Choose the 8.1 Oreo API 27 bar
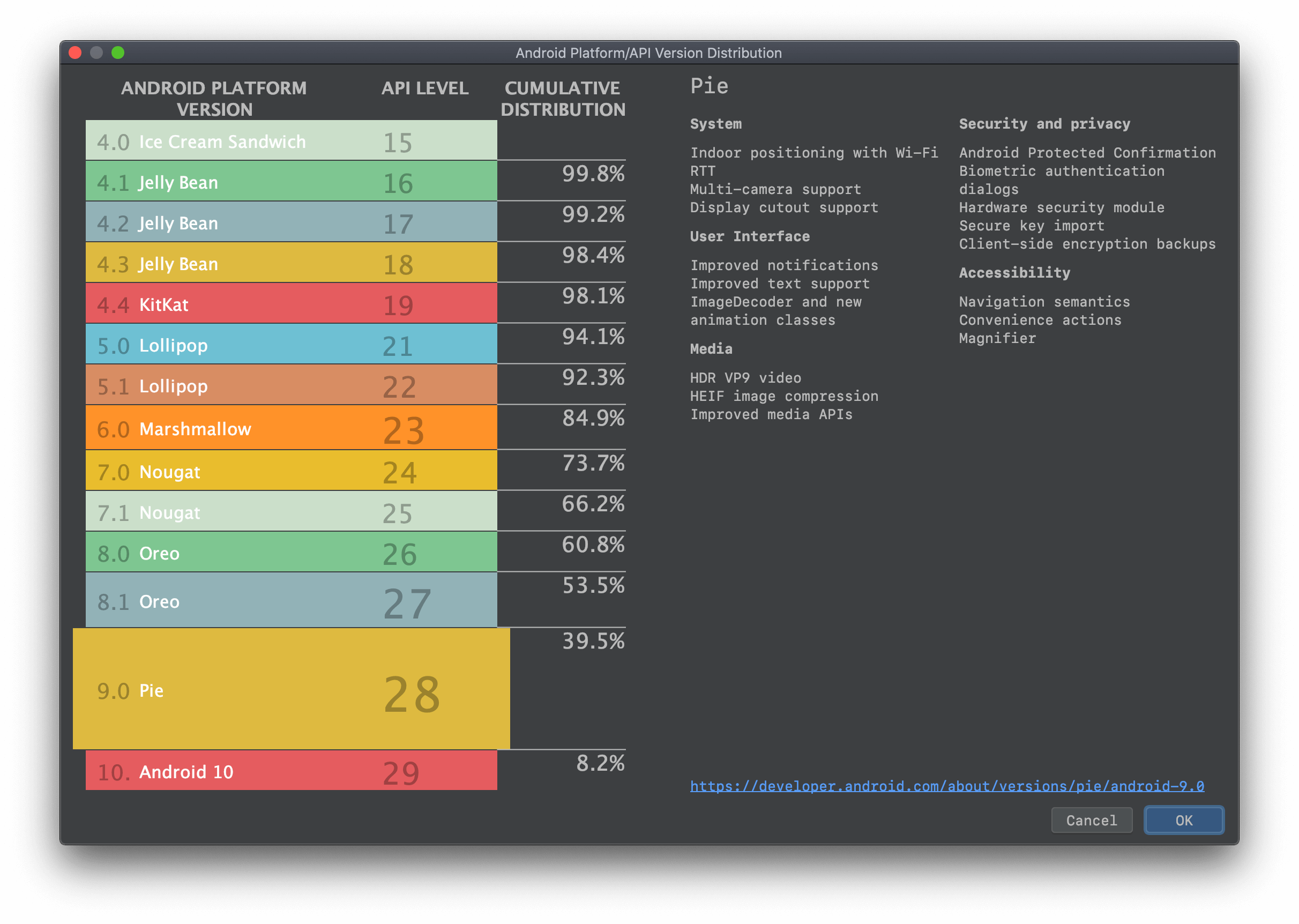The image size is (1299, 924). [x=290, y=600]
